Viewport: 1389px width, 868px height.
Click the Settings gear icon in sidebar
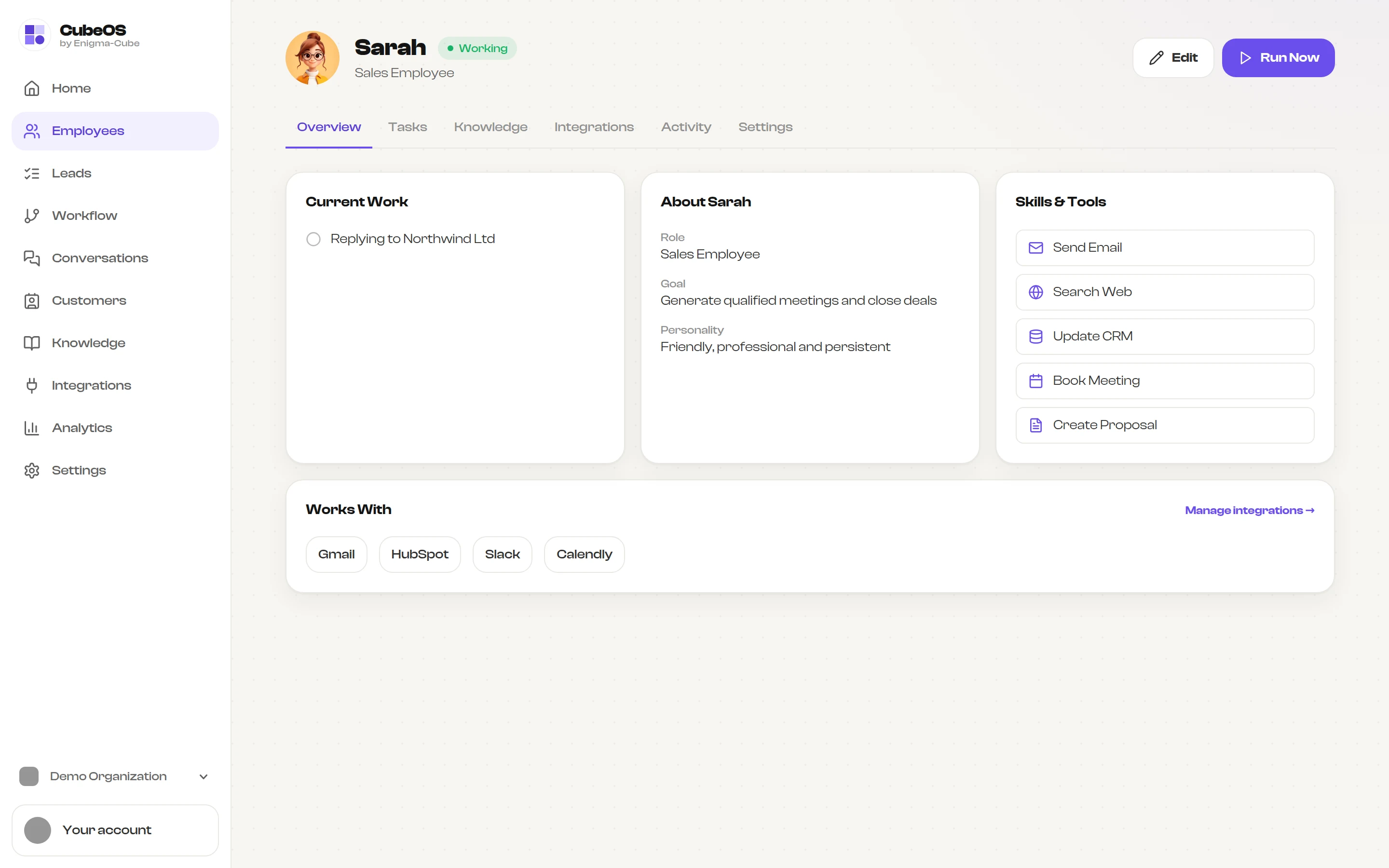point(31,471)
